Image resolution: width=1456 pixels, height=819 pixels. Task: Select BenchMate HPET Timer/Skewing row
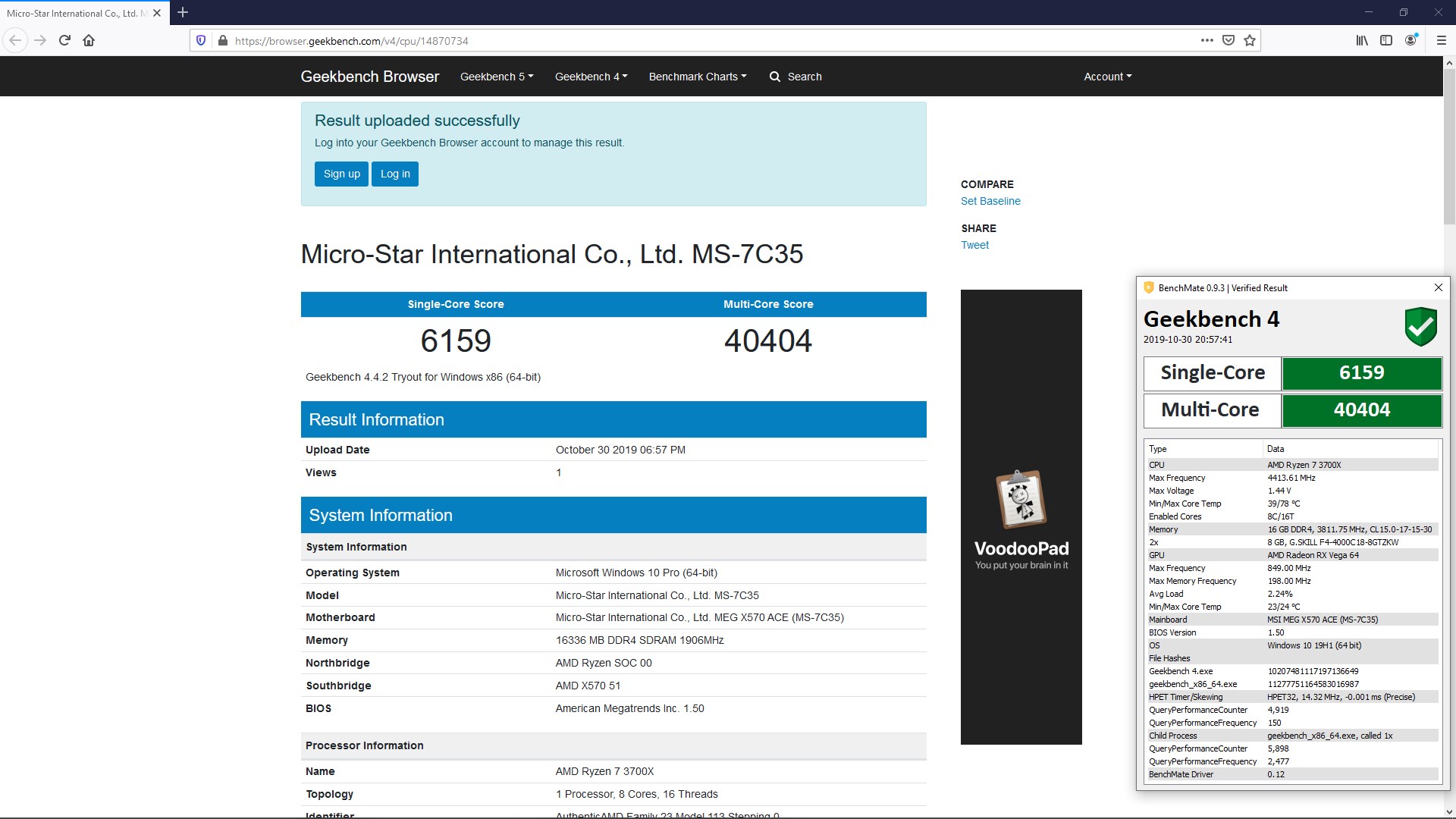click(1292, 697)
